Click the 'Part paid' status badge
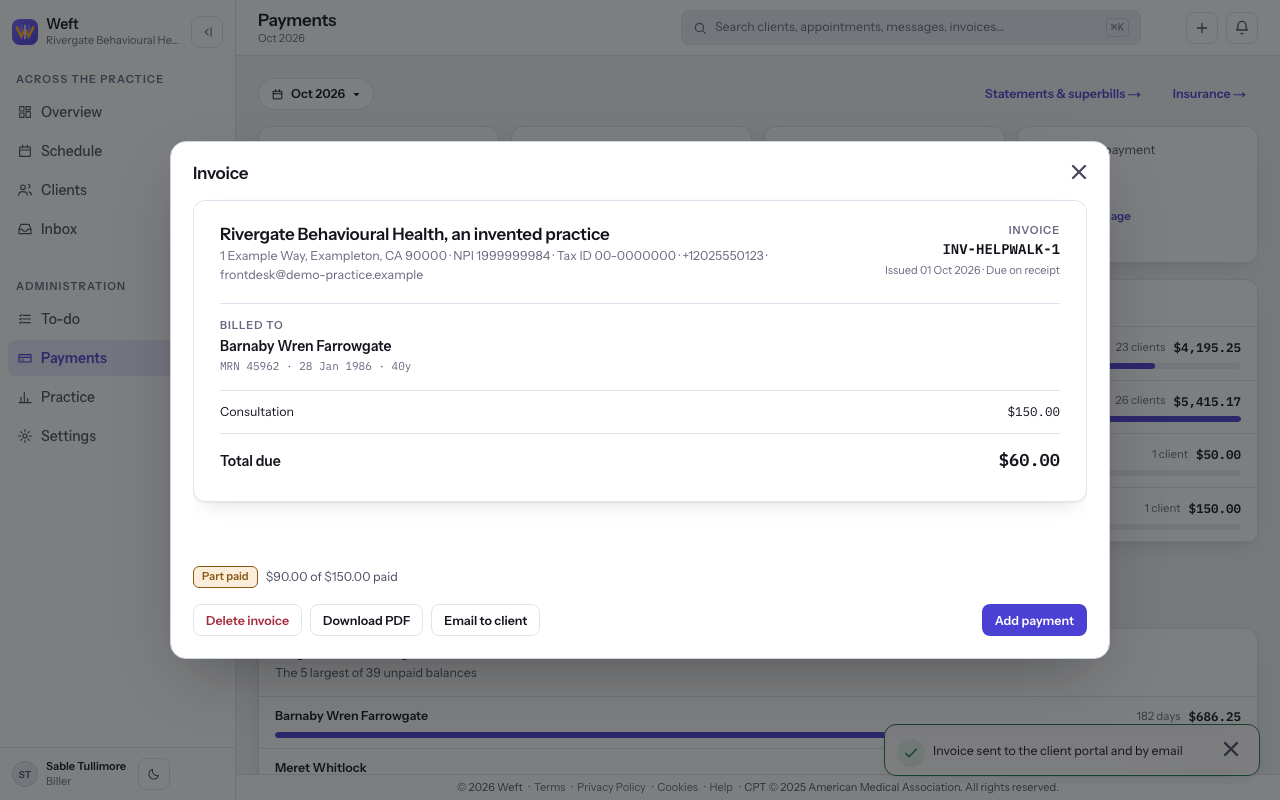Screen dimensions: 1280x800 pos(225,577)
